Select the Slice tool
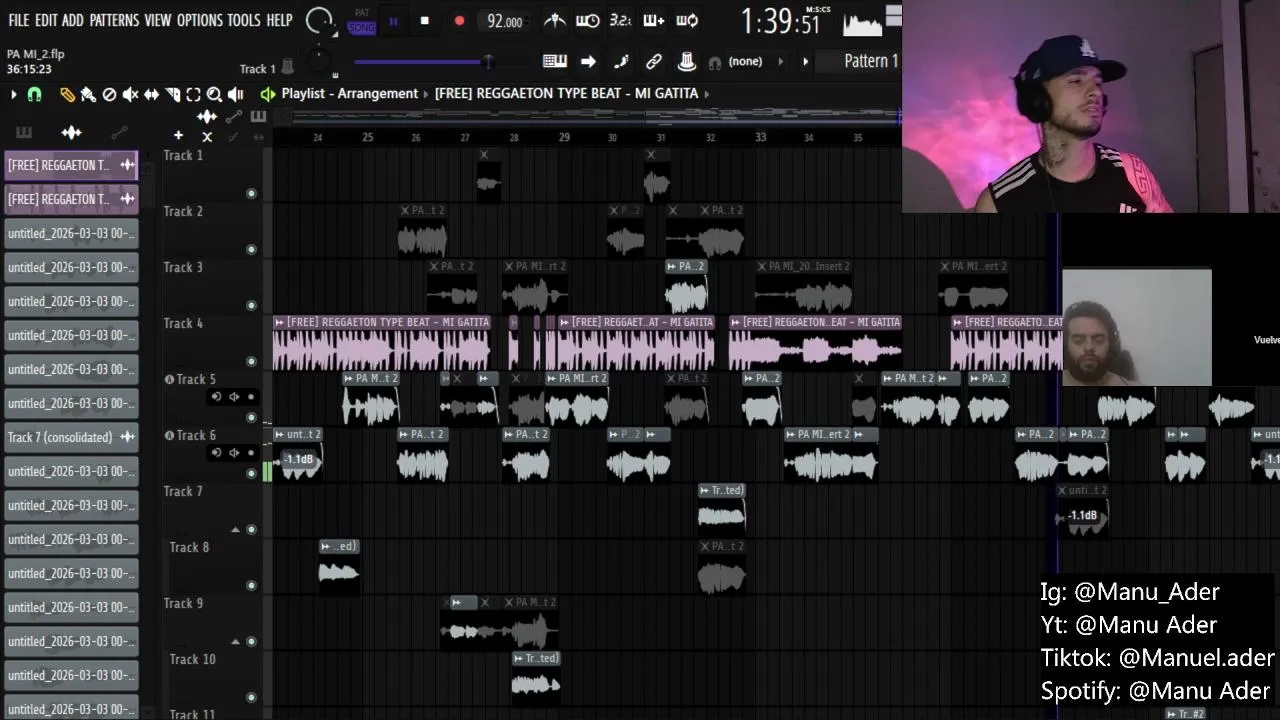This screenshot has width=1280, height=720. (x=172, y=94)
